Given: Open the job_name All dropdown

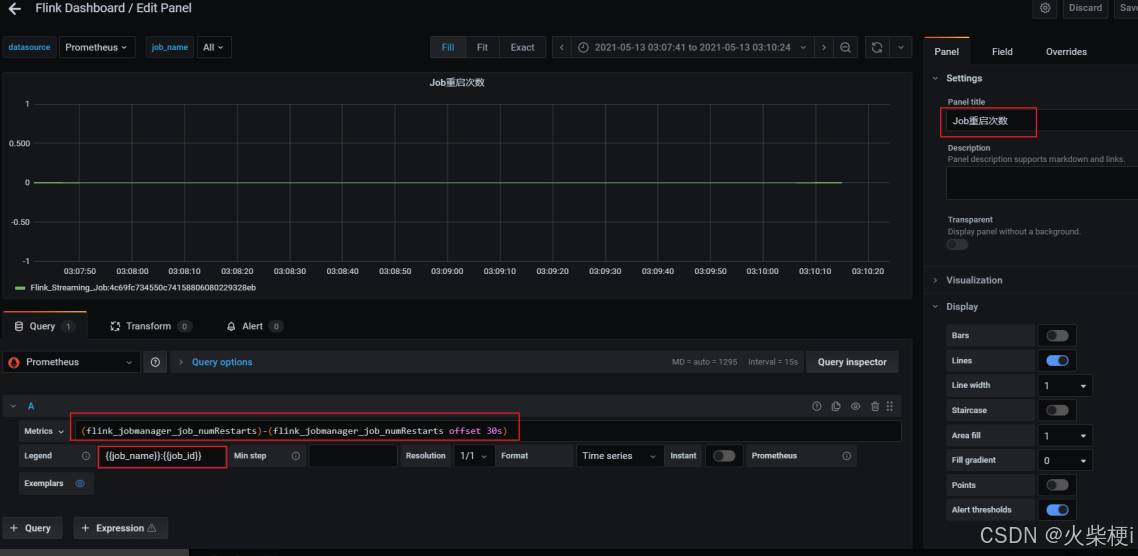Looking at the screenshot, I should click(x=213, y=47).
